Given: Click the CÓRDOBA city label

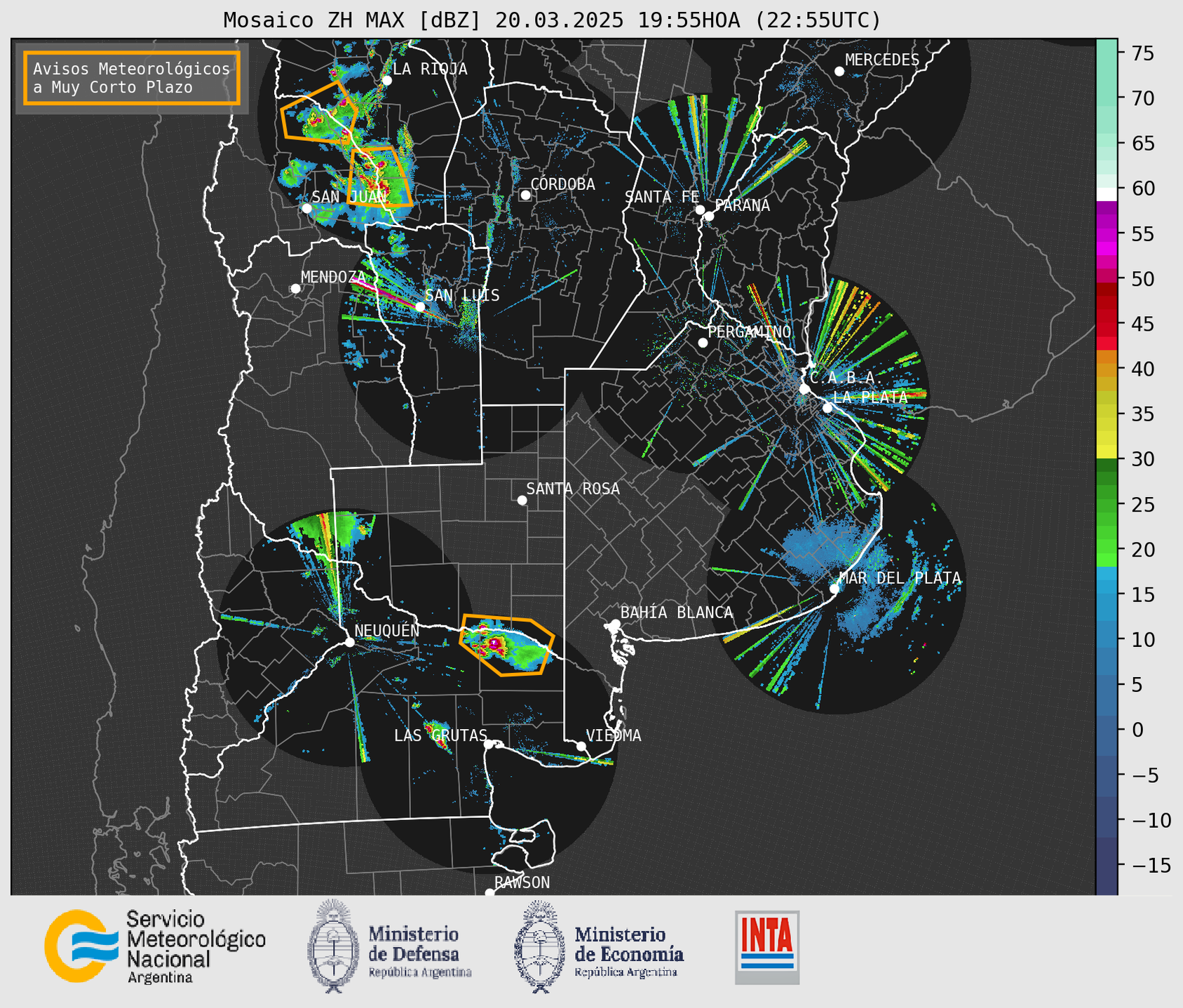Looking at the screenshot, I should [562, 184].
